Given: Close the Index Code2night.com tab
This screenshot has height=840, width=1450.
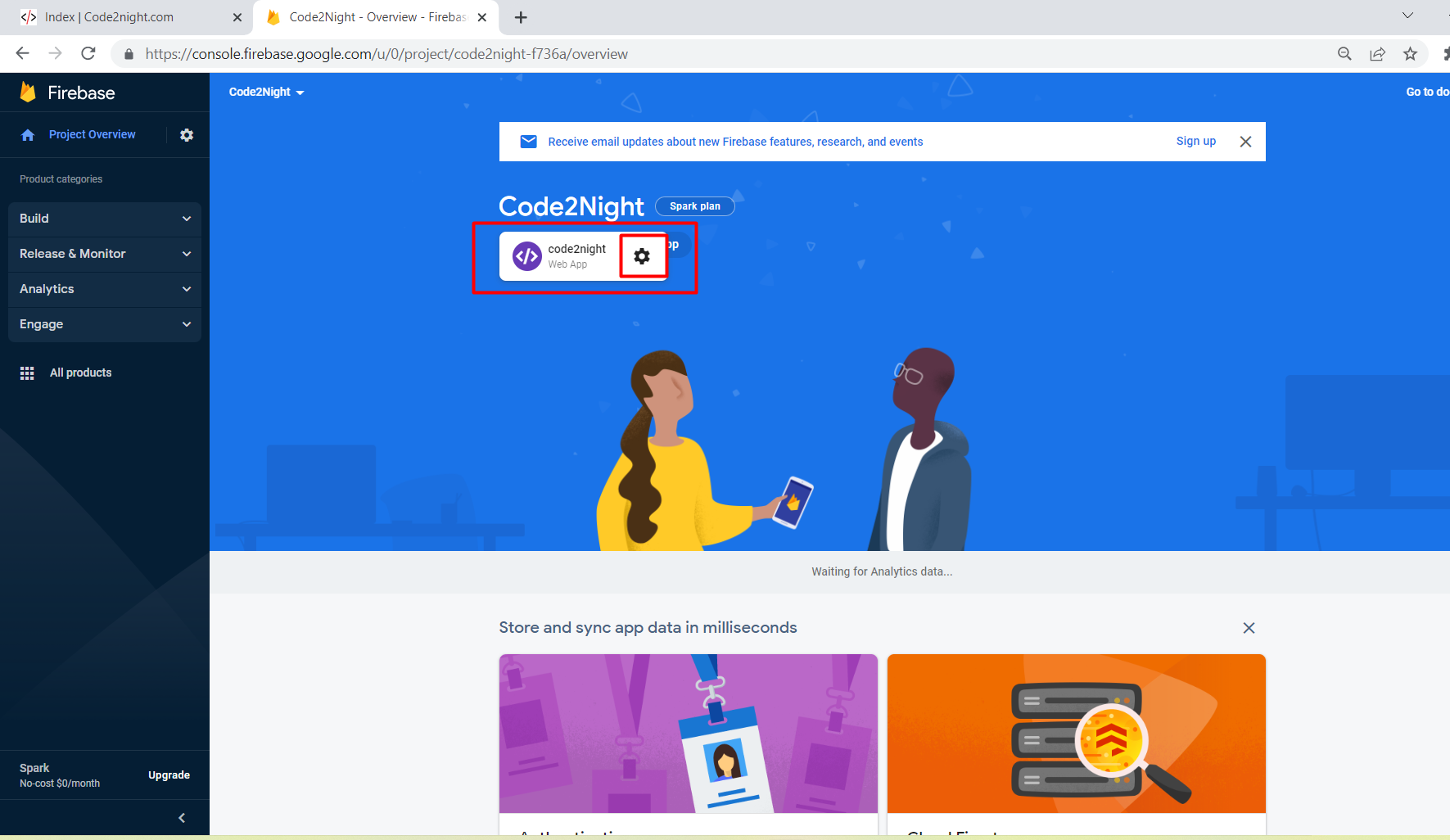Looking at the screenshot, I should [237, 17].
